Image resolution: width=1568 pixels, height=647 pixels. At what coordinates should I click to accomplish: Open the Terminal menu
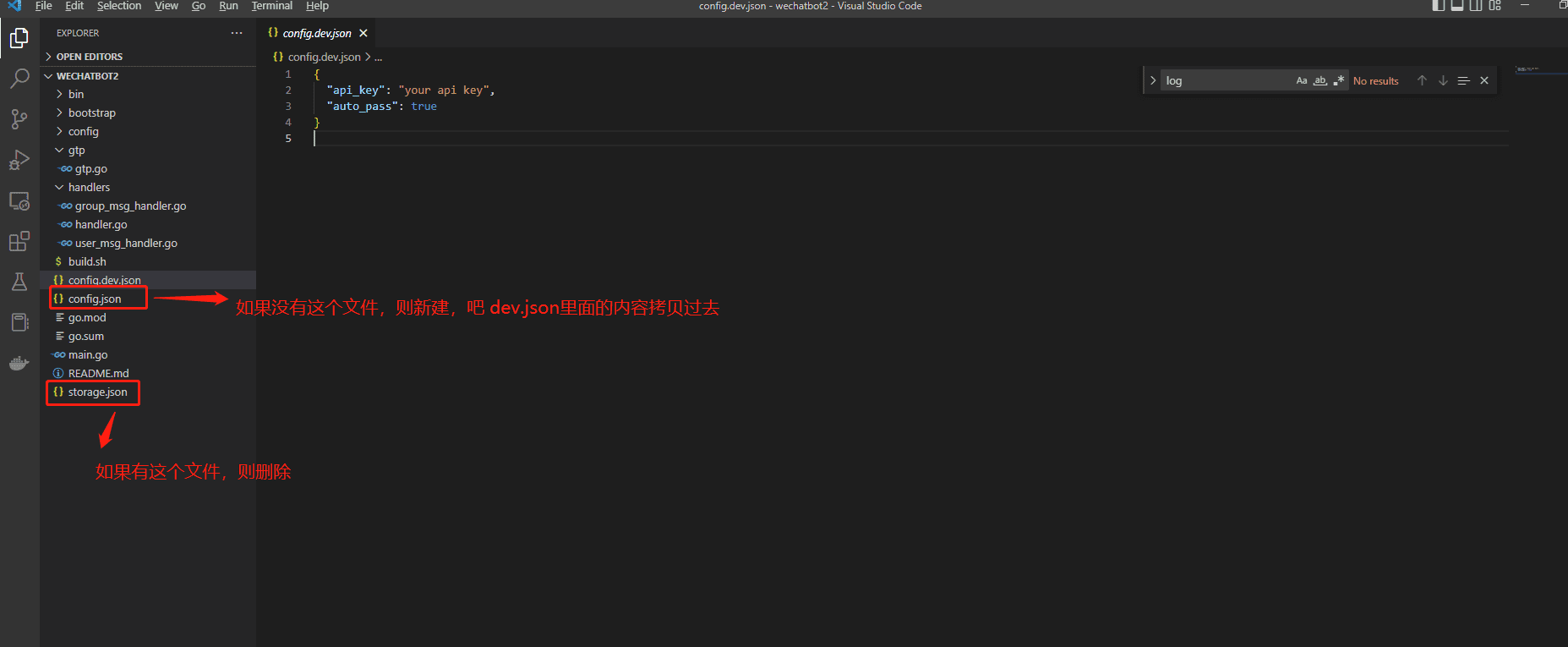coord(271,6)
